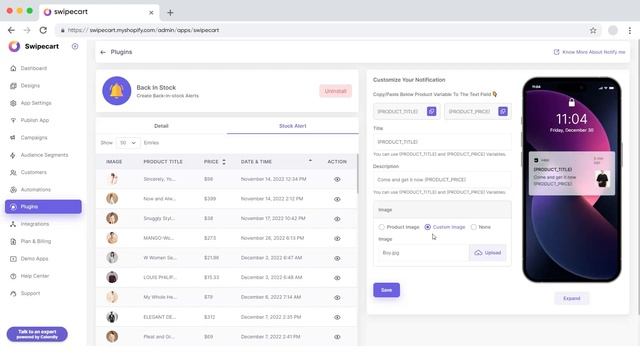This screenshot has width=640, height=360.
Task: Open a new browser tab
Action: click(x=170, y=13)
